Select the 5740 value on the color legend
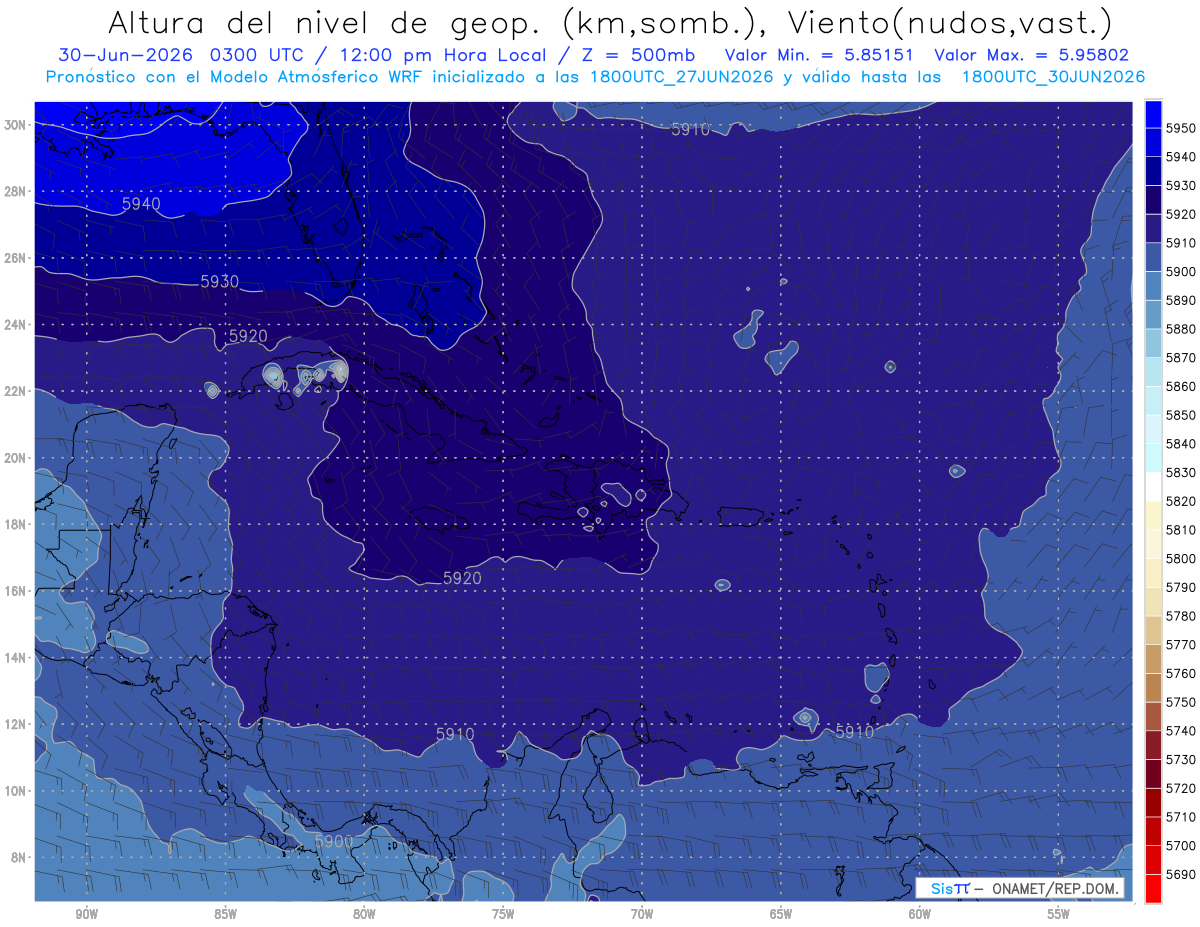The width and height of the screenshot is (1200, 927). click(x=1180, y=730)
